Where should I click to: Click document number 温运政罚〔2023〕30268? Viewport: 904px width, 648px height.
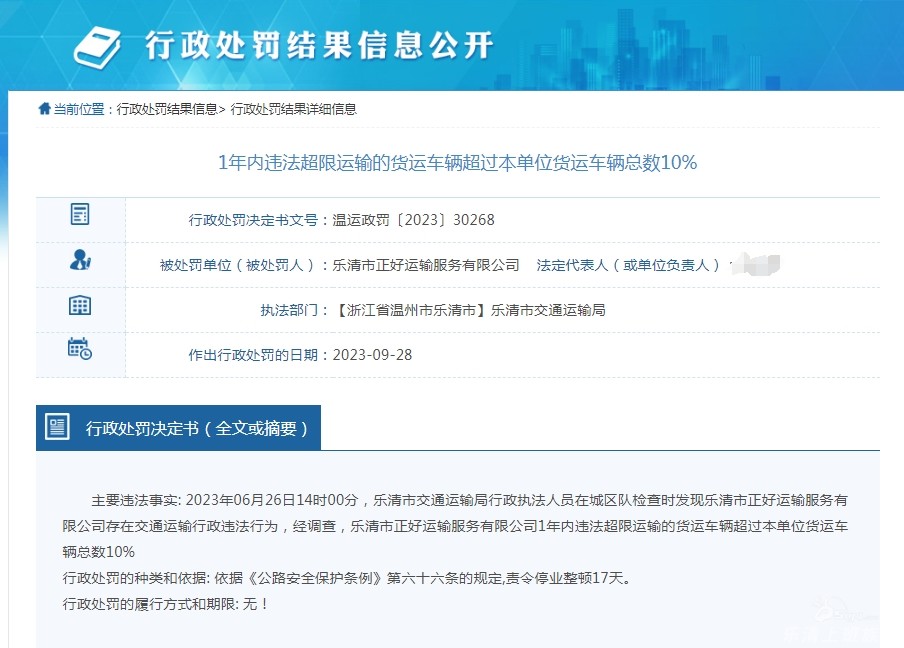pos(413,220)
